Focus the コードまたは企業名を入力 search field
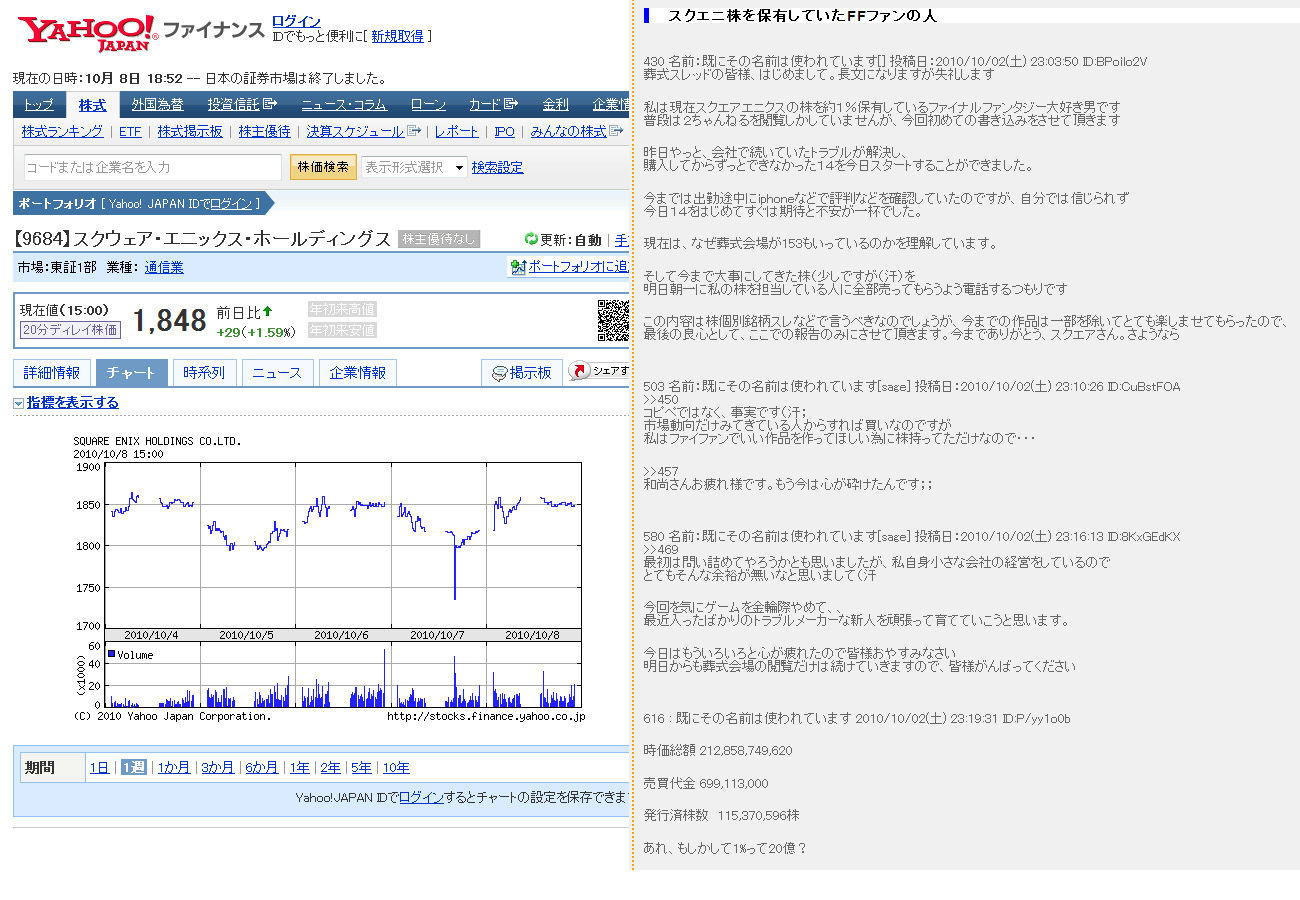Image resolution: width=1300 pixels, height=900 pixels. tap(153, 167)
